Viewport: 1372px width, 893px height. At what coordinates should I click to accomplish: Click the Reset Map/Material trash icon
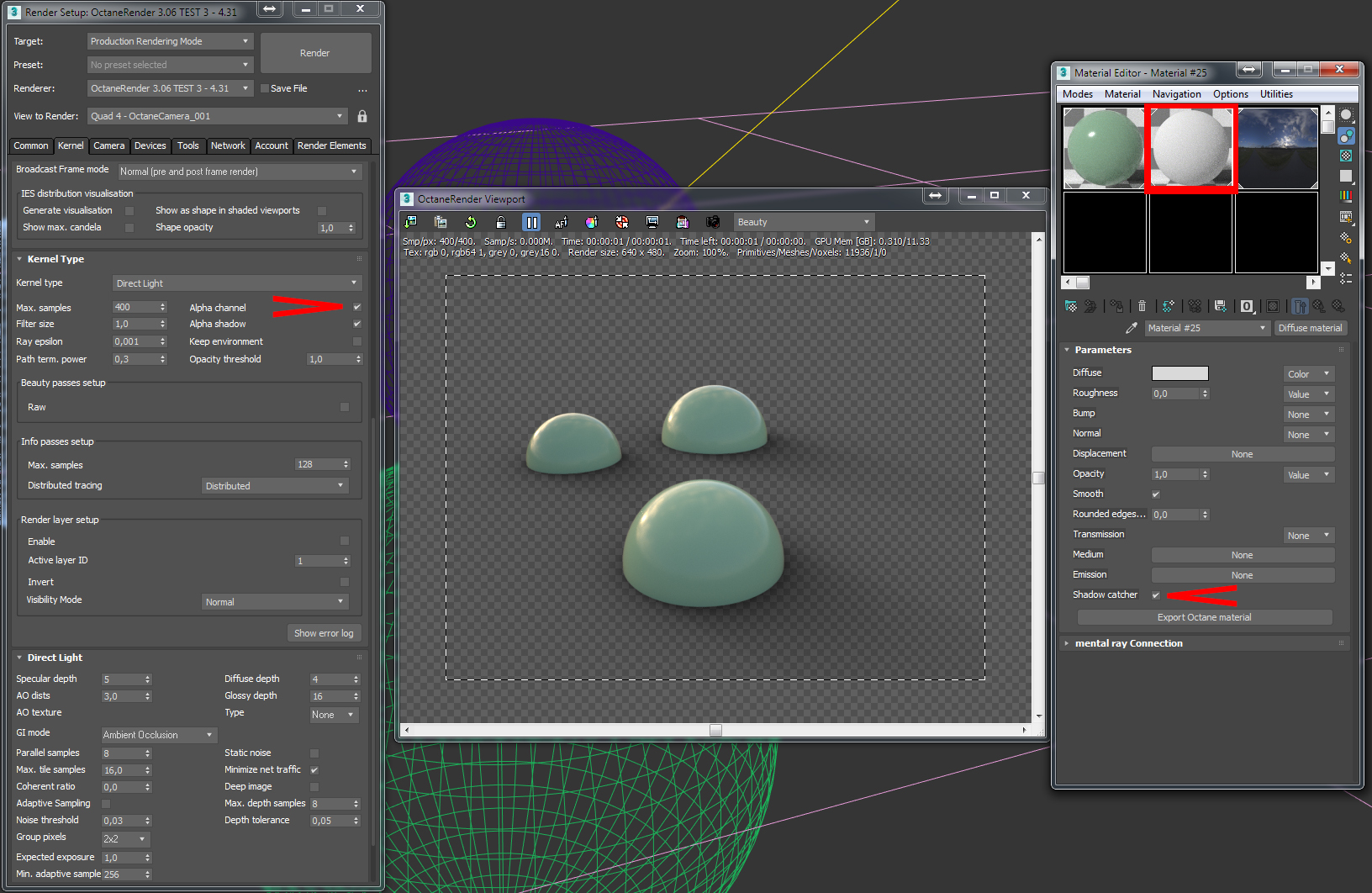pyautogui.click(x=1142, y=306)
